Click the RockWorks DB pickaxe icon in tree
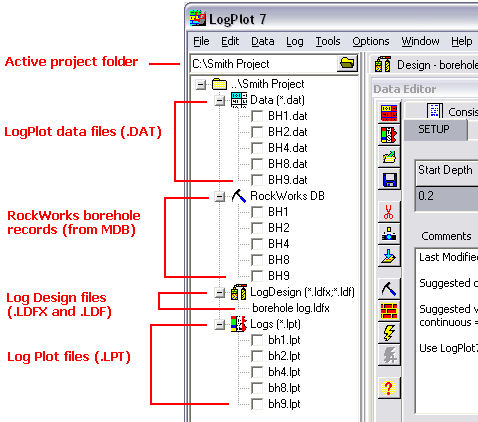The image size is (478, 422). (x=239, y=196)
